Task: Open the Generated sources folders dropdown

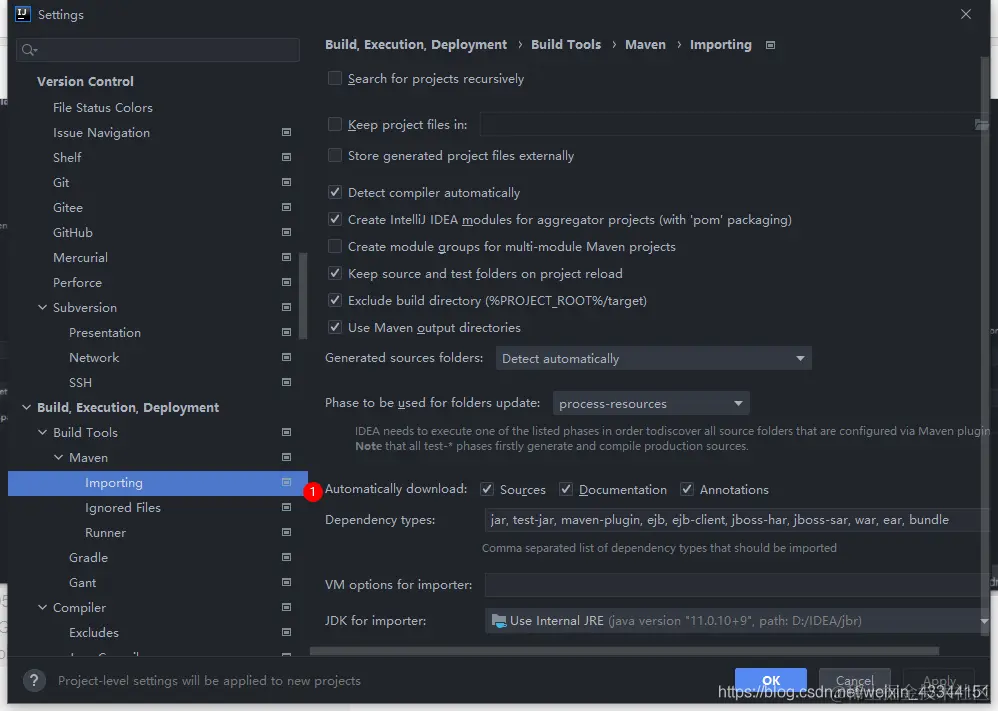Action: pyautogui.click(x=653, y=358)
